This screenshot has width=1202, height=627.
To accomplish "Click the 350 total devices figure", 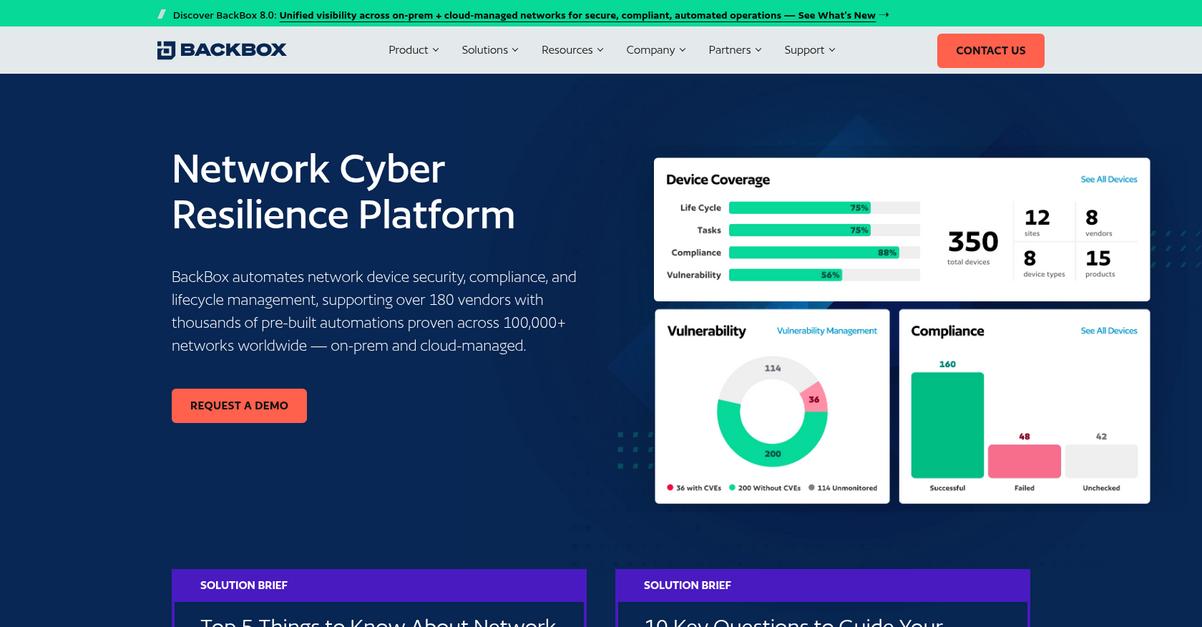I will coord(972,246).
